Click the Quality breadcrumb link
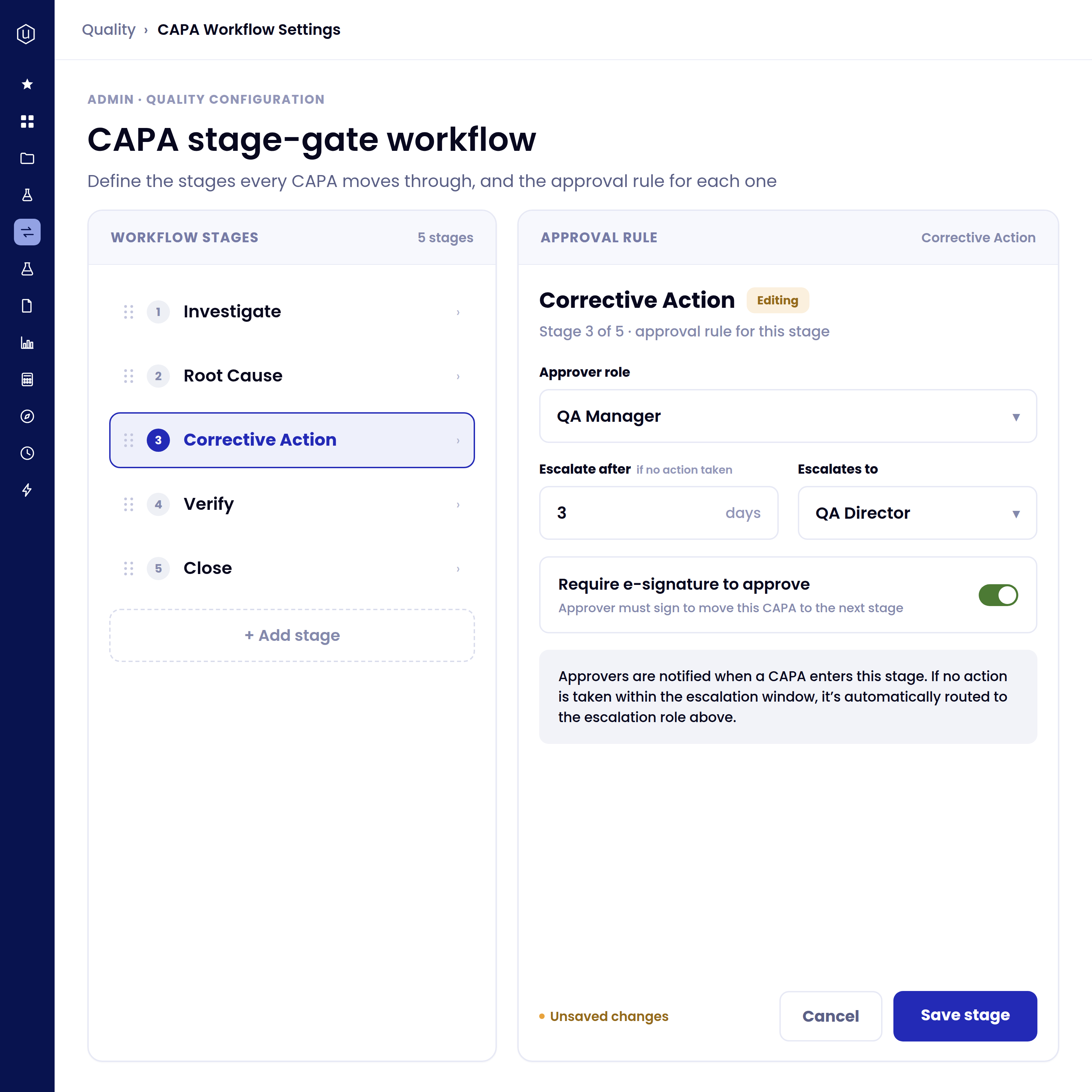 pos(109,29)
